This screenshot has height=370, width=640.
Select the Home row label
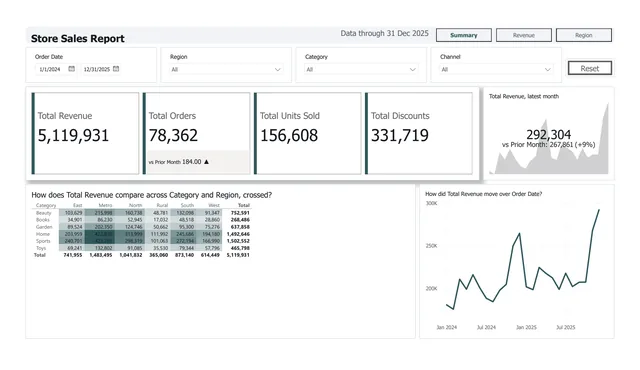pos(42,234)
